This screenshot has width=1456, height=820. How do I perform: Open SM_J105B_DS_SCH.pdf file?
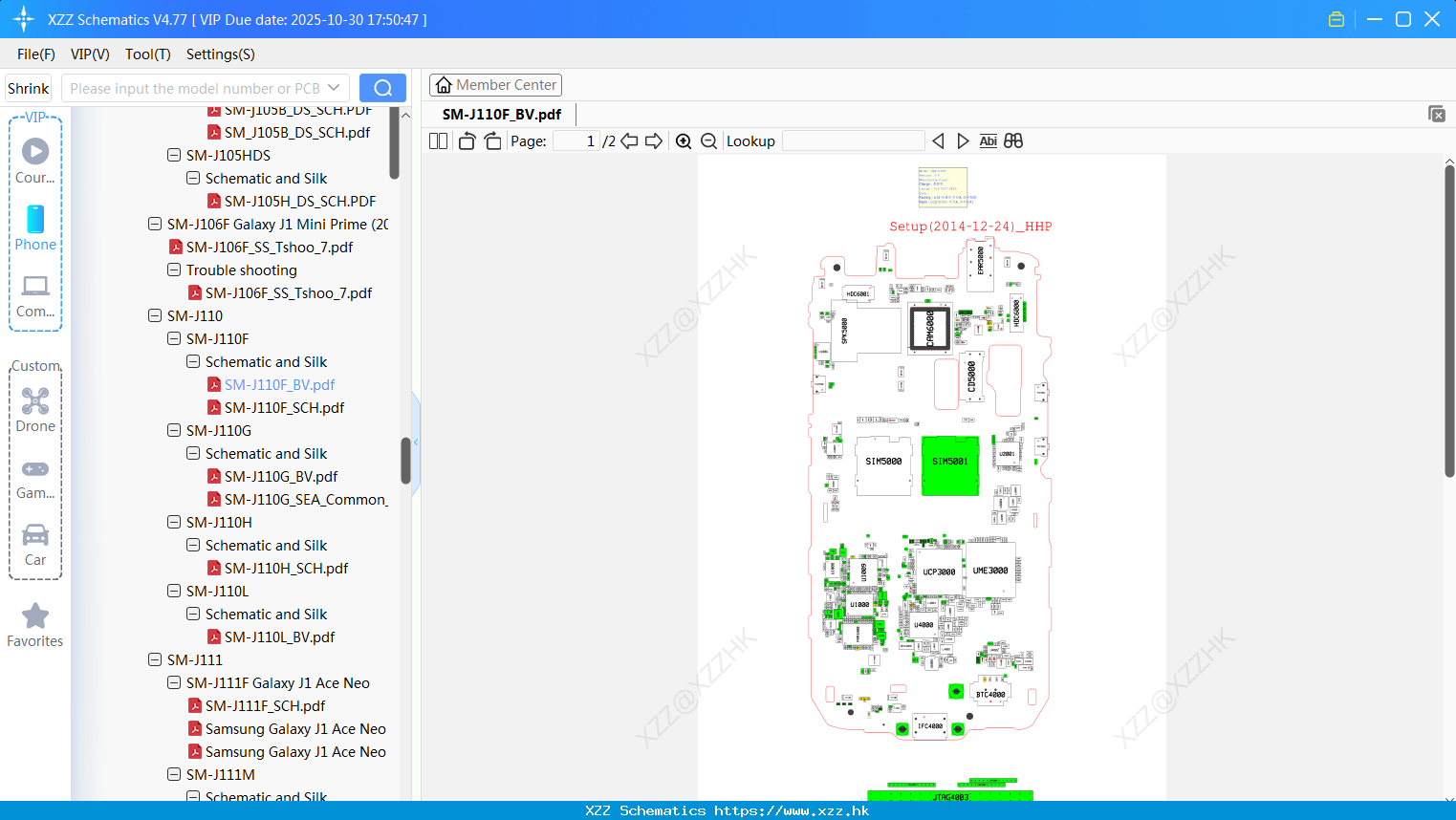click(297, 132)
